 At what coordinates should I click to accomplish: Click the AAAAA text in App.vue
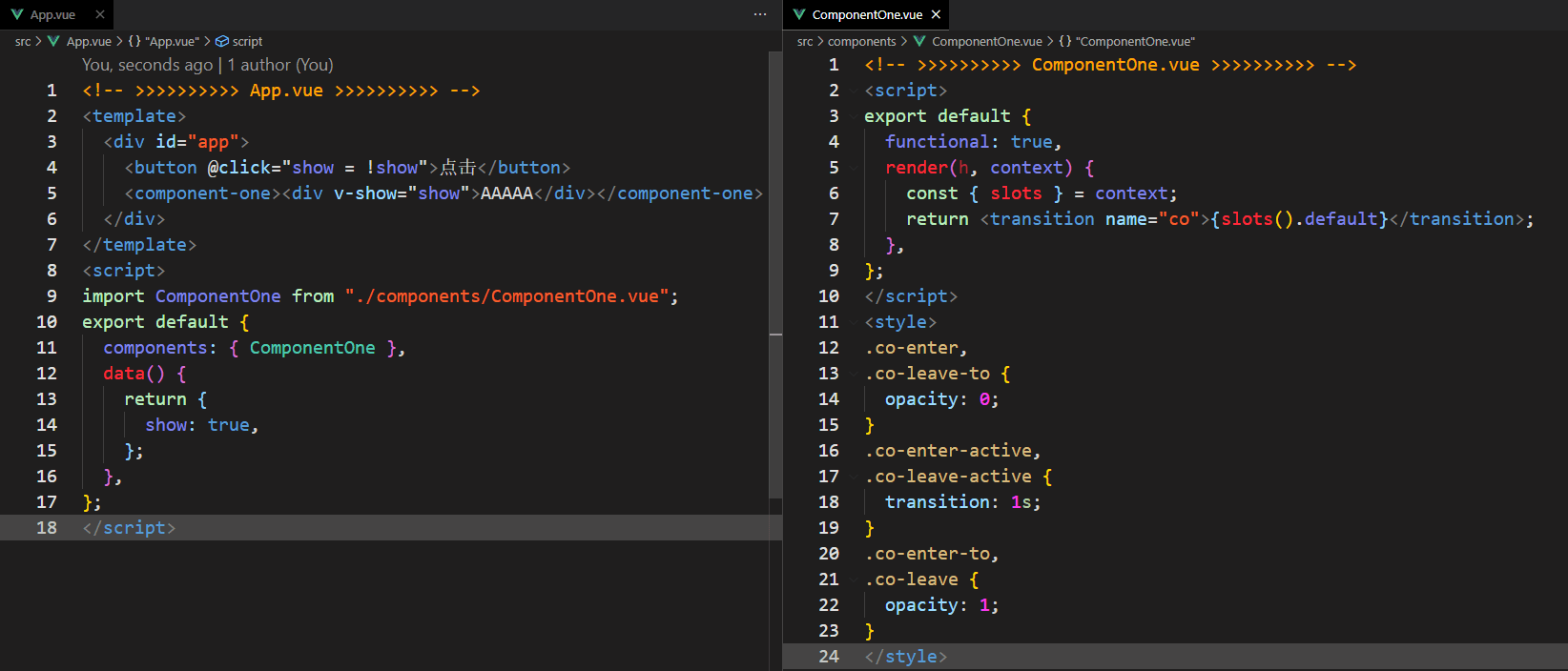pos(506,193)
